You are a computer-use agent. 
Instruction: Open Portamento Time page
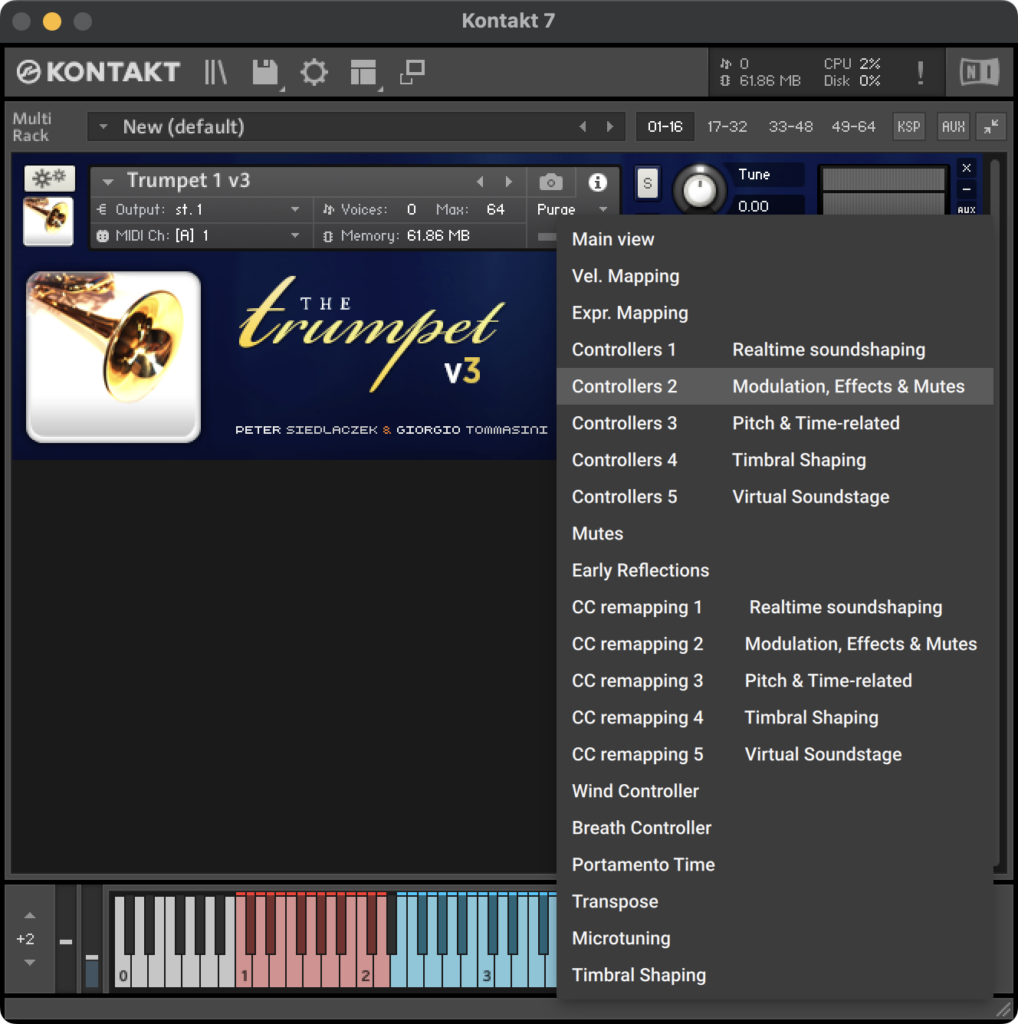pyautogui.click(x=775, y=865)
